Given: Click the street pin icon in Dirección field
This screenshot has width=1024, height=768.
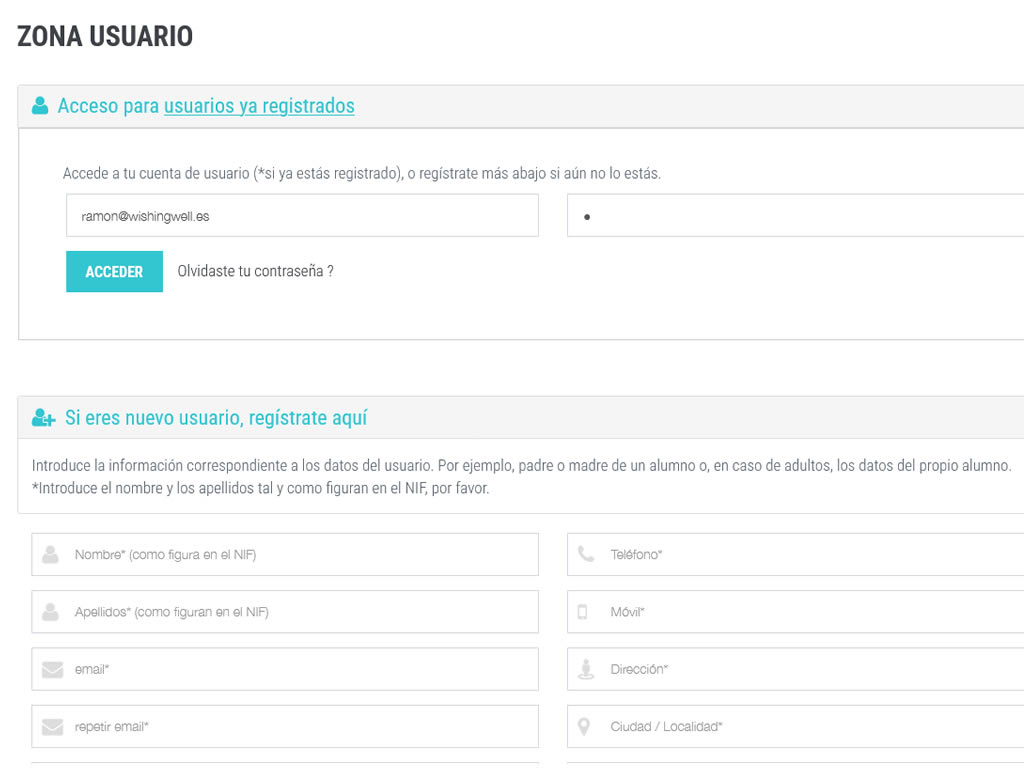Looking at the screenshot, I should point(587,670).
